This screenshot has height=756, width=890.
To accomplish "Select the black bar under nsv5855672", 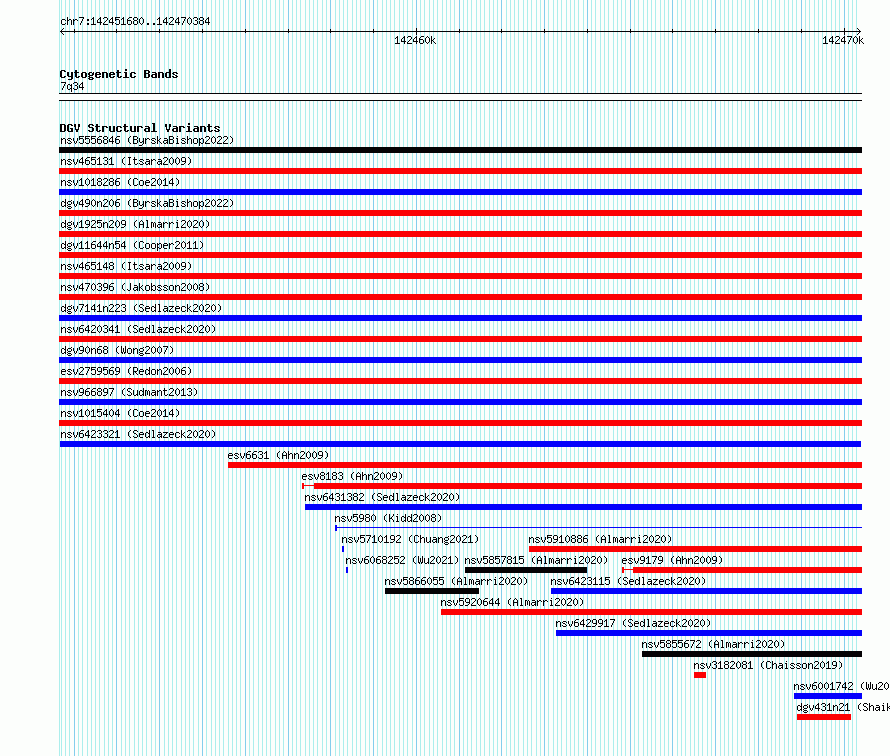I will [752, 654].
